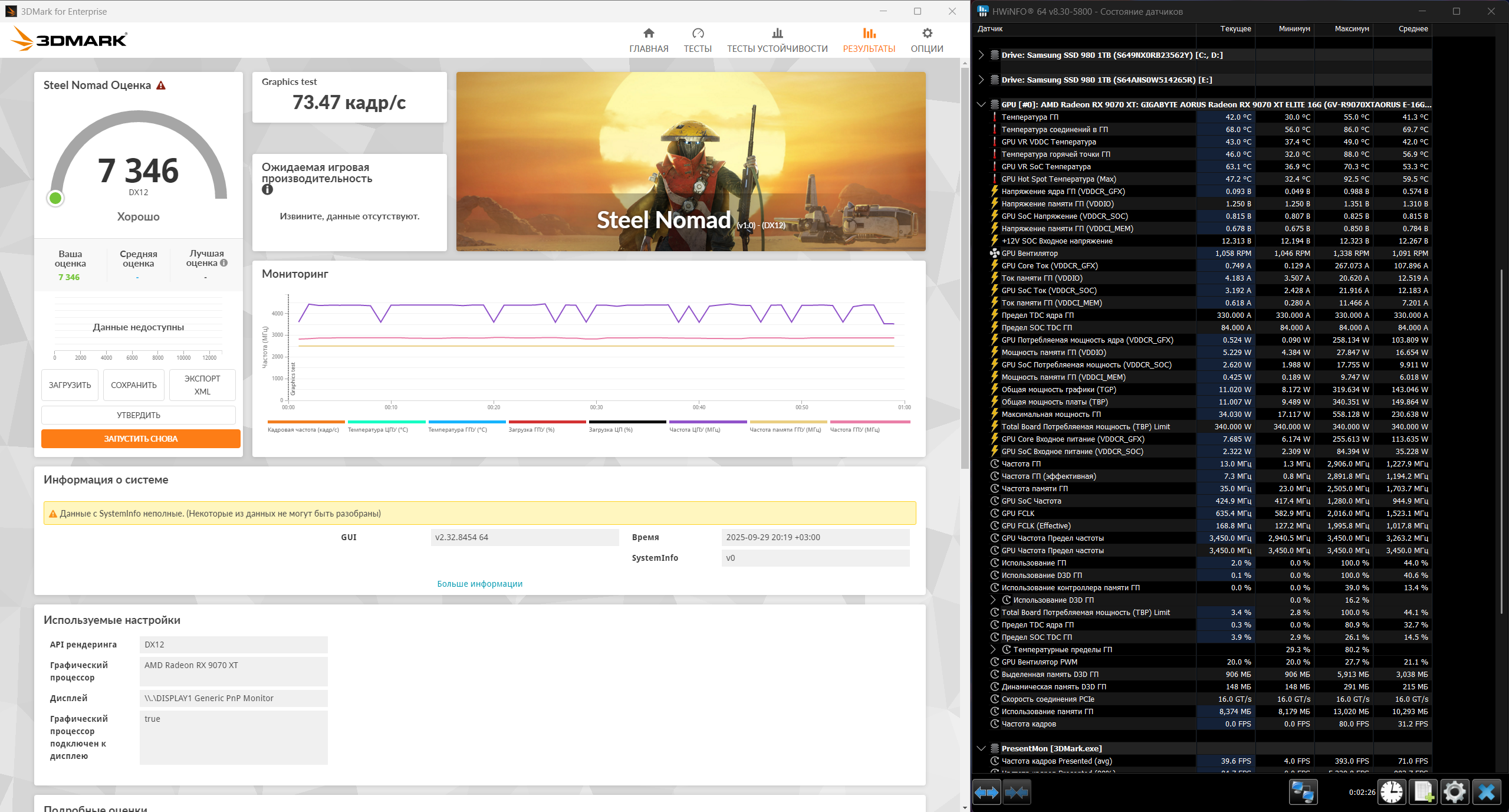Click the blue Температура ГПУ legend swatch
Image resolution: width=1509 pixels, height=812 pixels.
click(467, 422)
